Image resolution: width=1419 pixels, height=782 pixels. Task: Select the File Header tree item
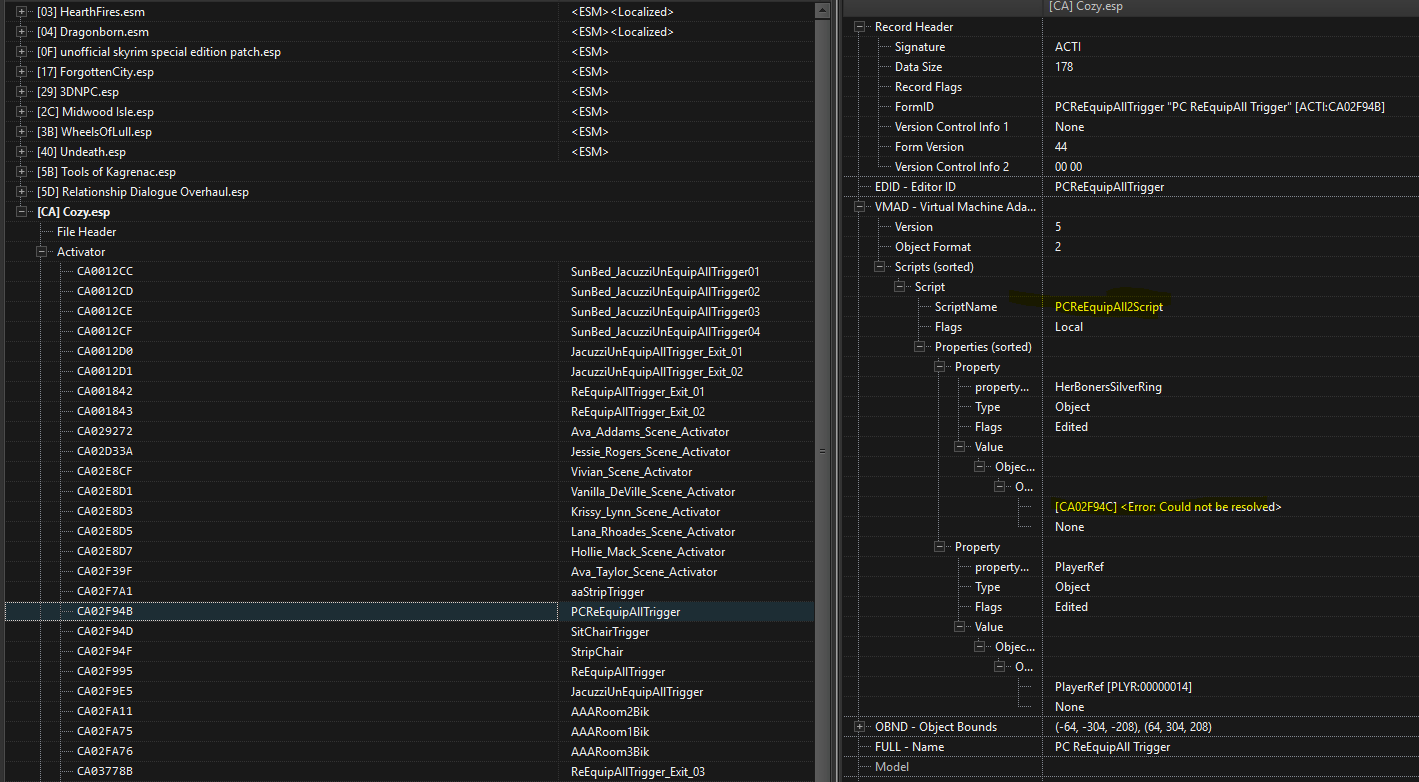click(x=86, y=232)
